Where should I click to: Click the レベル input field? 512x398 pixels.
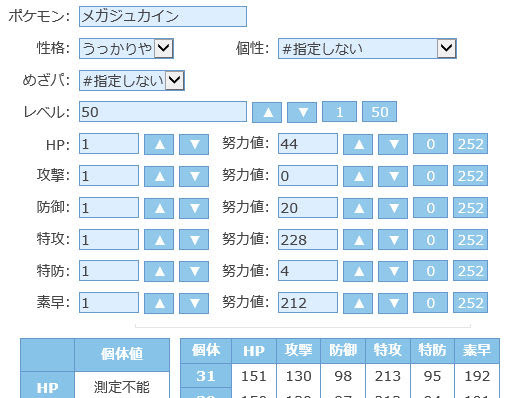(163, 112)
